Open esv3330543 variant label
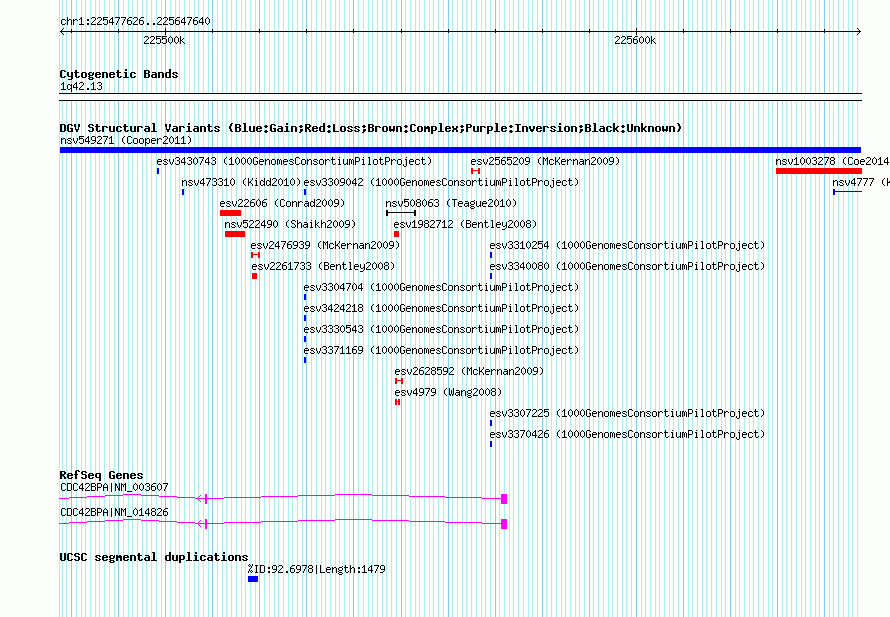This screenshot has width=890, height=617. (441, 329)
